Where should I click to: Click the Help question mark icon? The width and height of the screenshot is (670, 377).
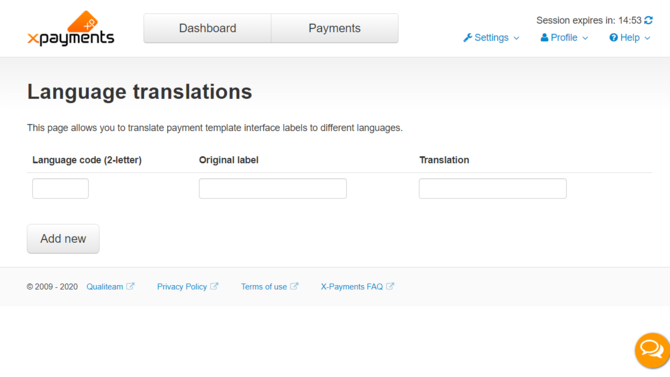(x=613, y=38)
